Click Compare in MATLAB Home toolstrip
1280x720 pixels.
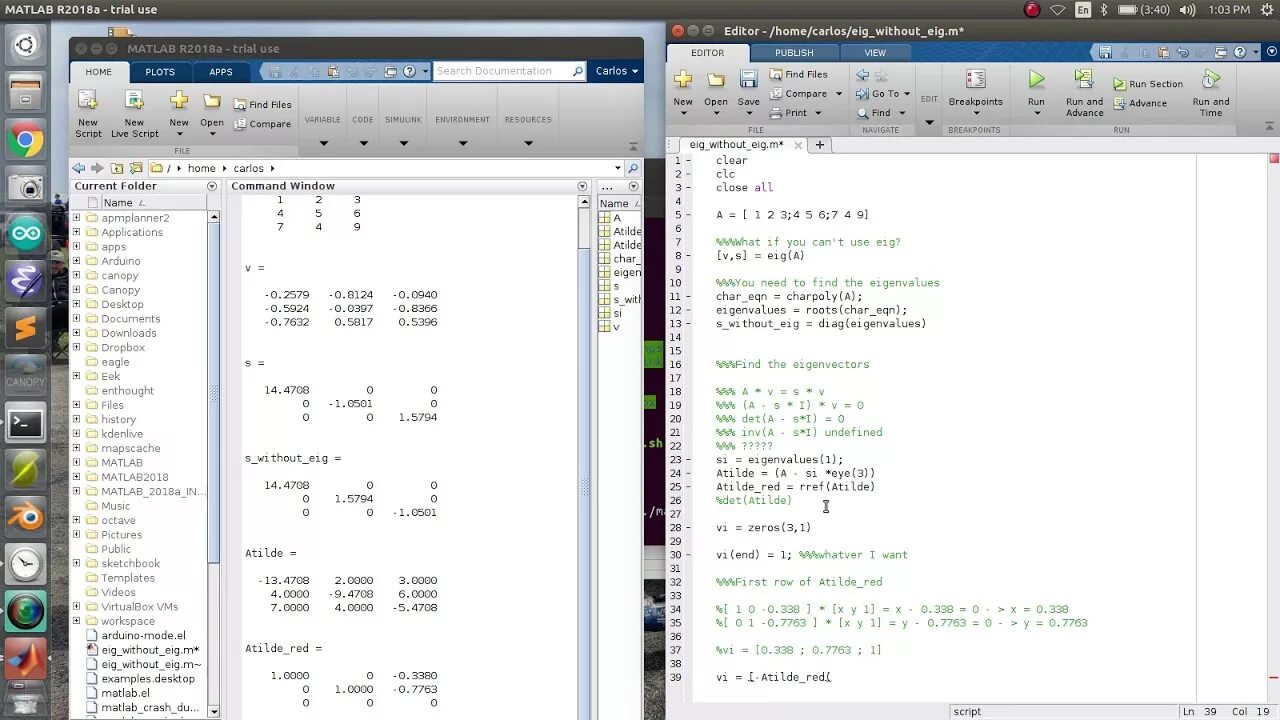[x=262, y=124]
